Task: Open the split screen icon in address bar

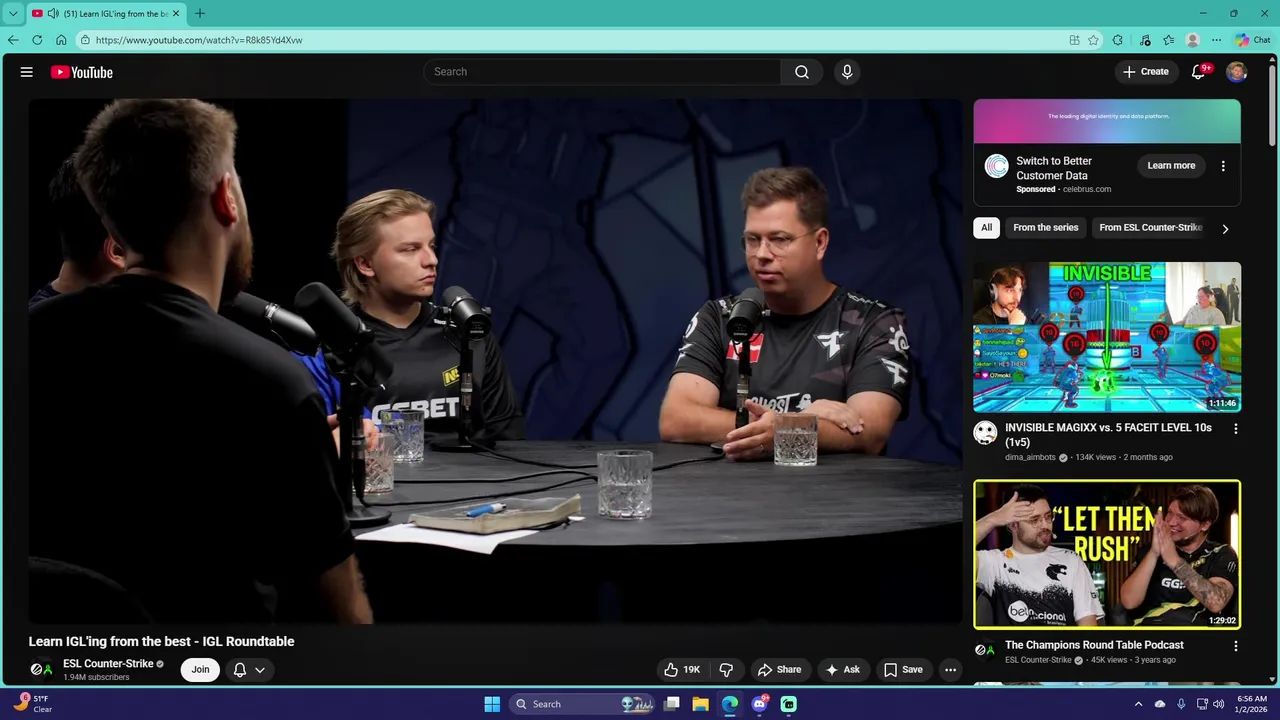Action: tap(1074, 40)
